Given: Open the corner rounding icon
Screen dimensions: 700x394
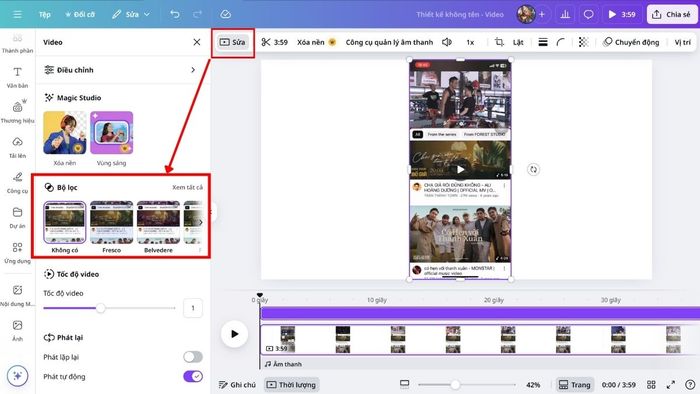Looking at the screenshot, I should 561,42.
